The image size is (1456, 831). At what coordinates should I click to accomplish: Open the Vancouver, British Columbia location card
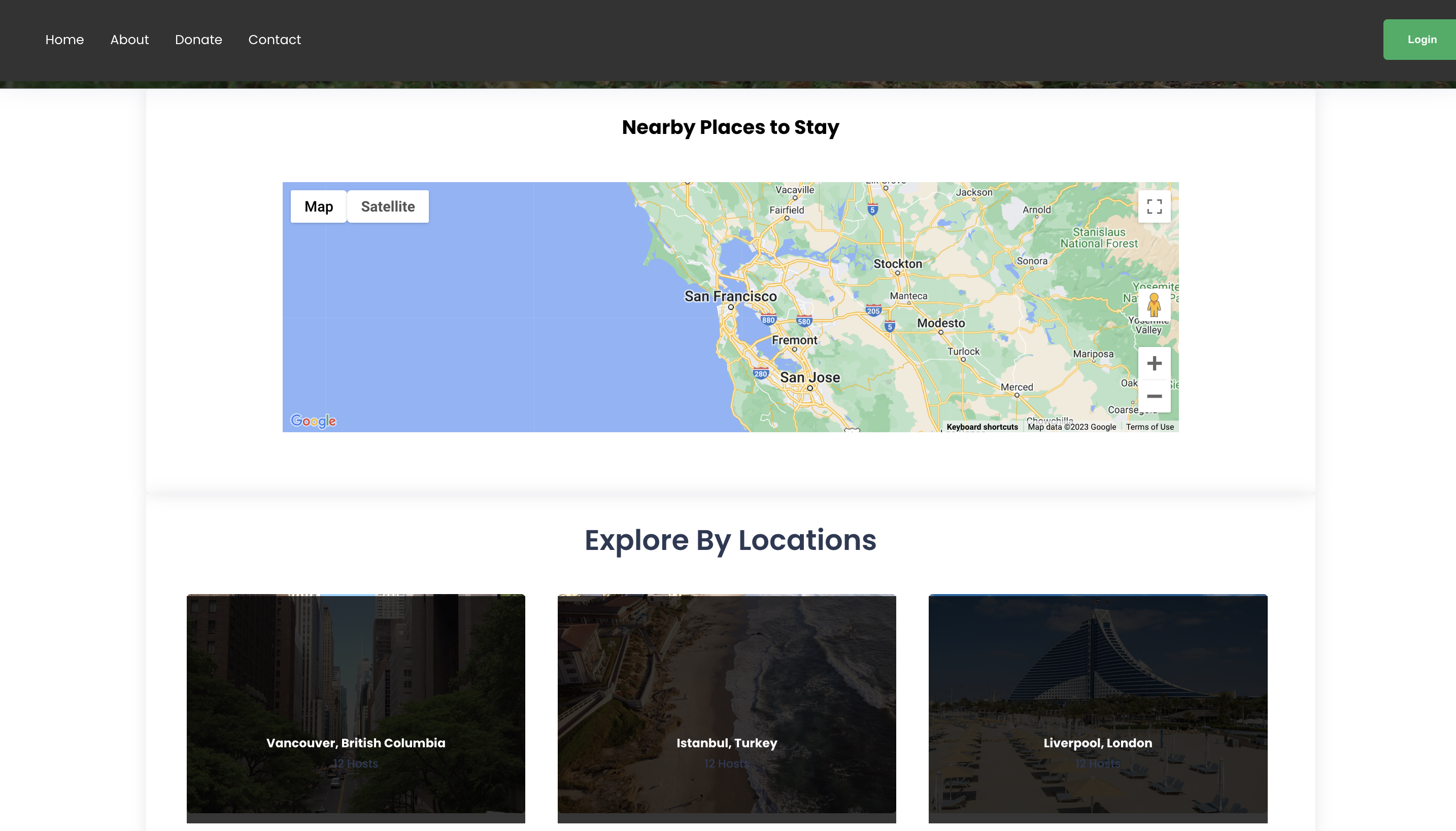click(356, 704)
